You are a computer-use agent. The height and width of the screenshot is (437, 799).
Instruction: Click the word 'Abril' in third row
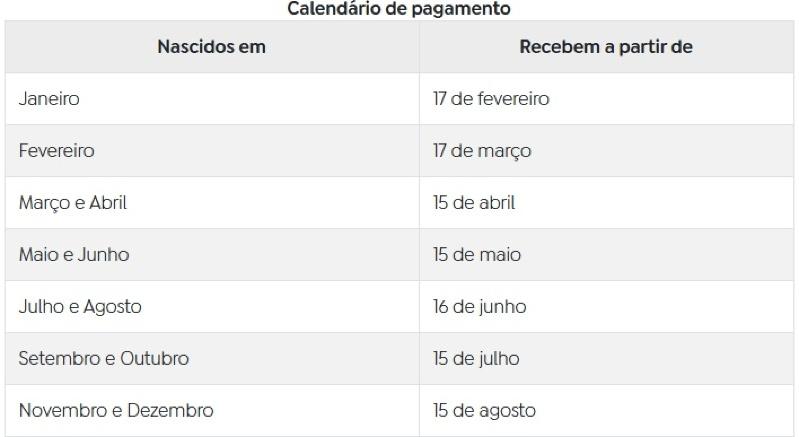coord(108,203)
